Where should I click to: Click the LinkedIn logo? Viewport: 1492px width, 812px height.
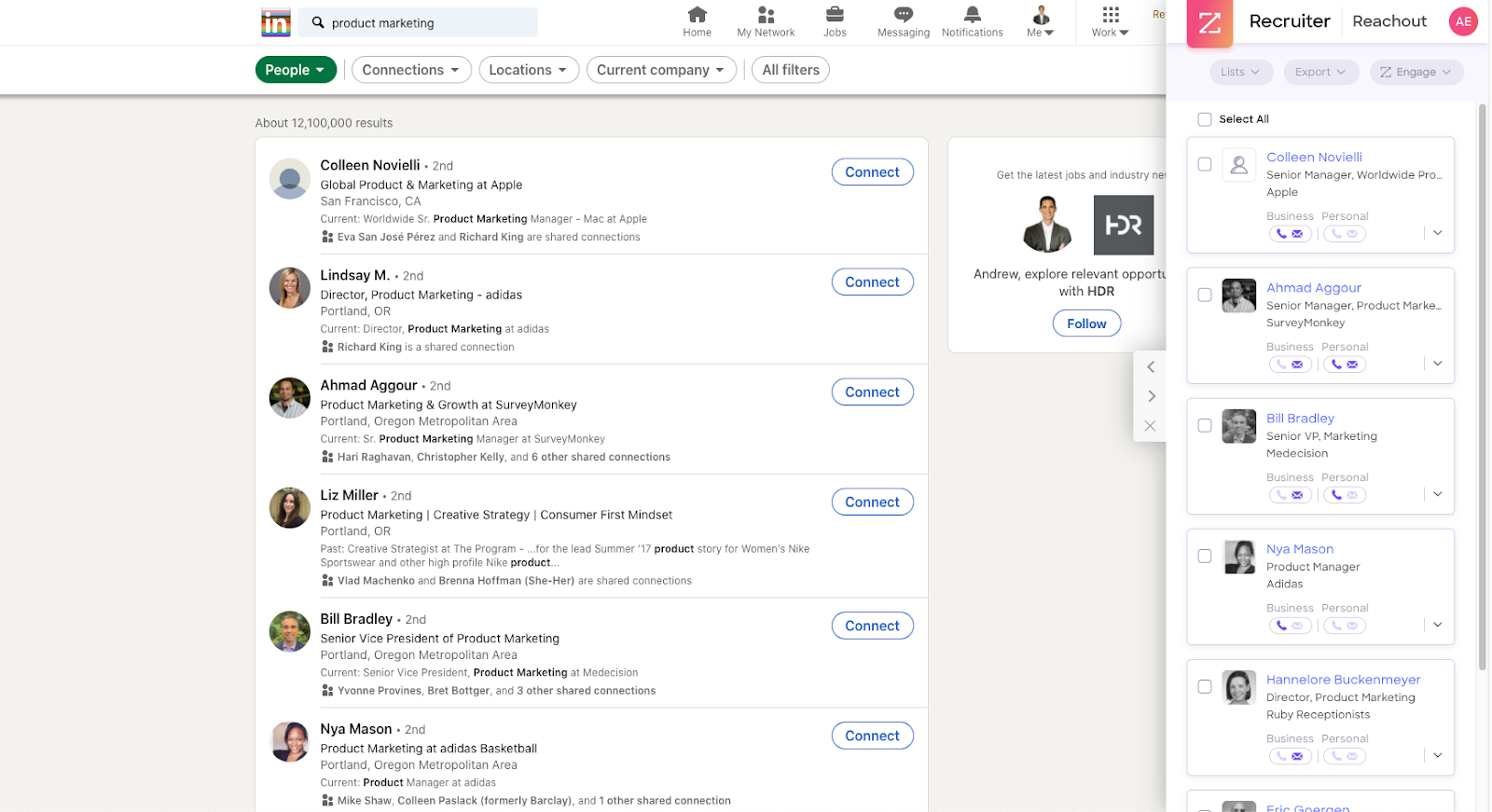point(276,22)
